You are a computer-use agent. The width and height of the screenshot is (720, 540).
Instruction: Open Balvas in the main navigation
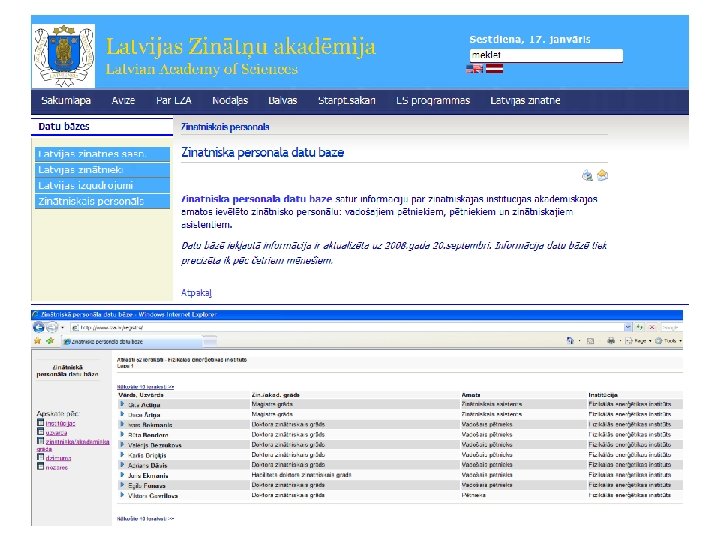(282, 101)
